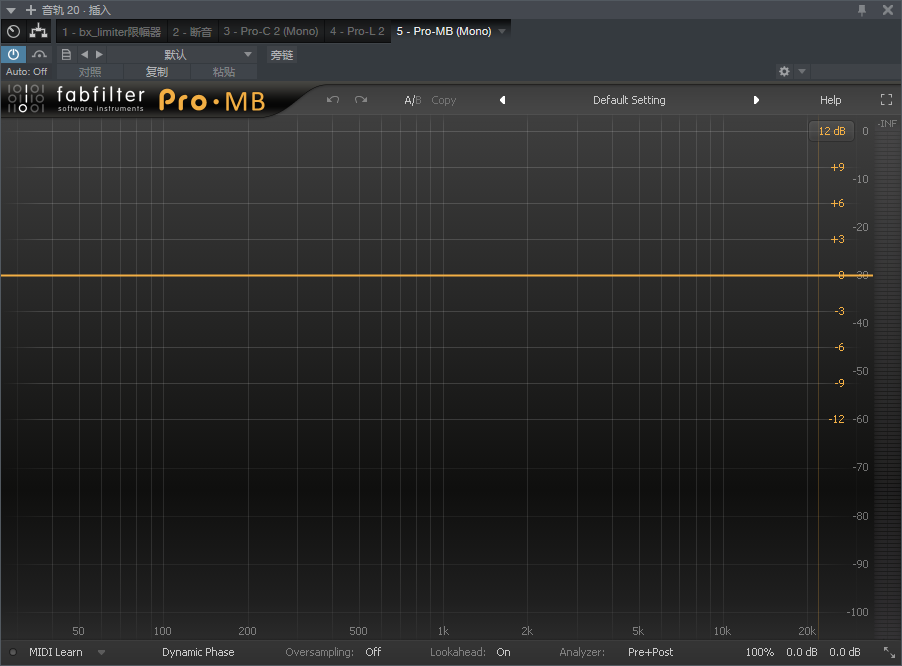Open the Default Setting preset menu
902x666 pixels.
629,100
